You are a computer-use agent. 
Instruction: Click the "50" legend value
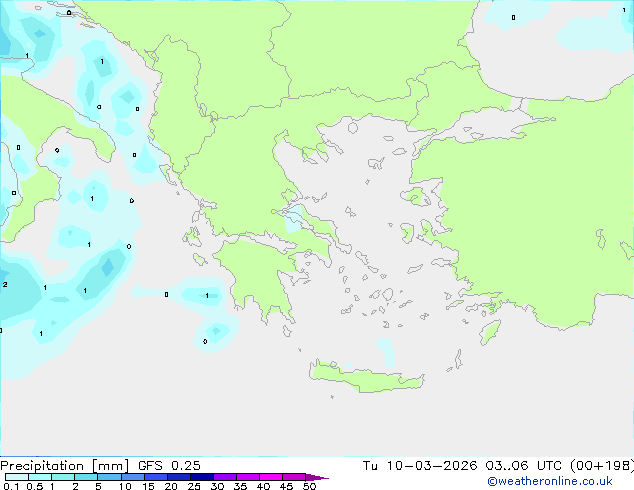(x=309, y=486)
